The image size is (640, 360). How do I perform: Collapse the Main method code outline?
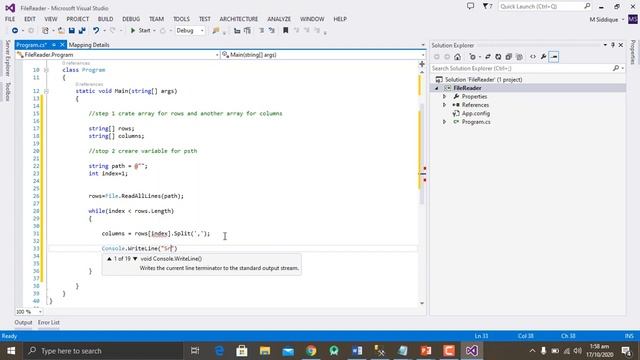46,91
